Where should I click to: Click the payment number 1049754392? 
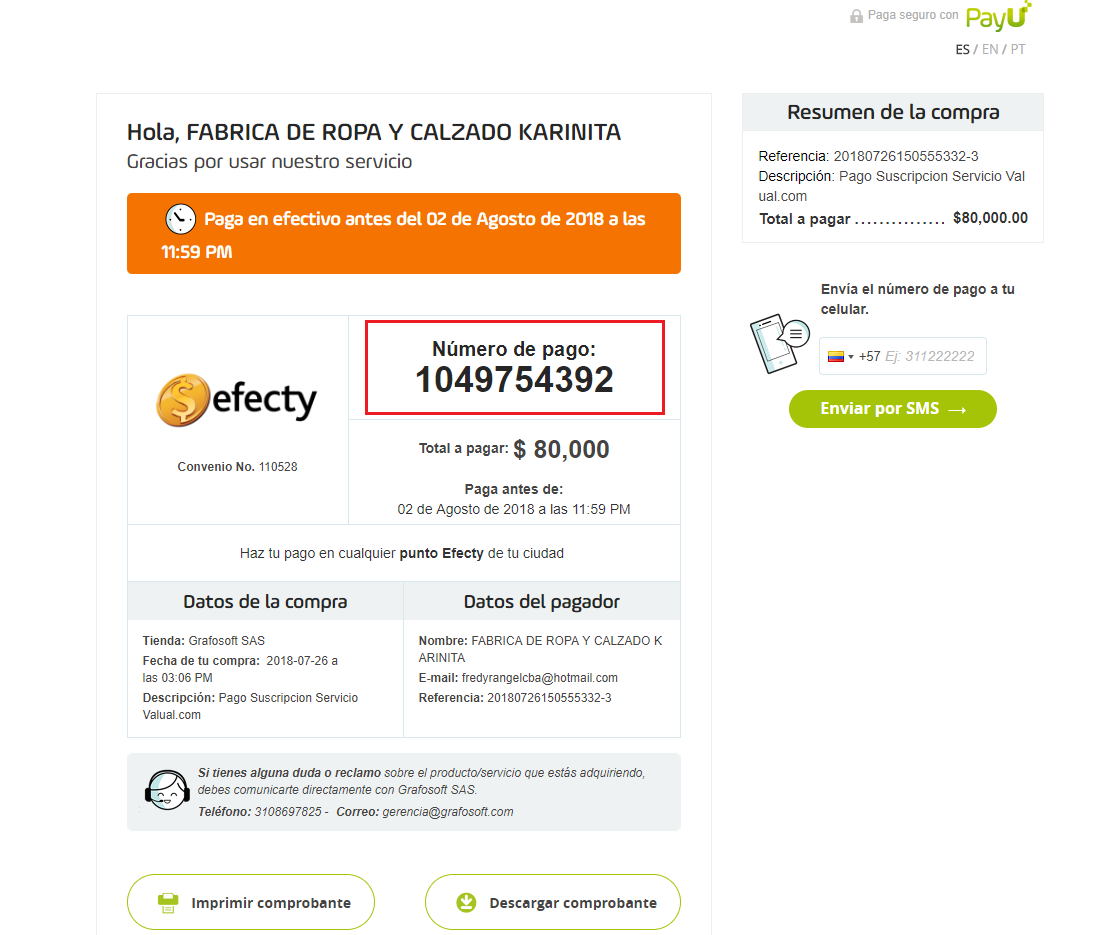514,380
